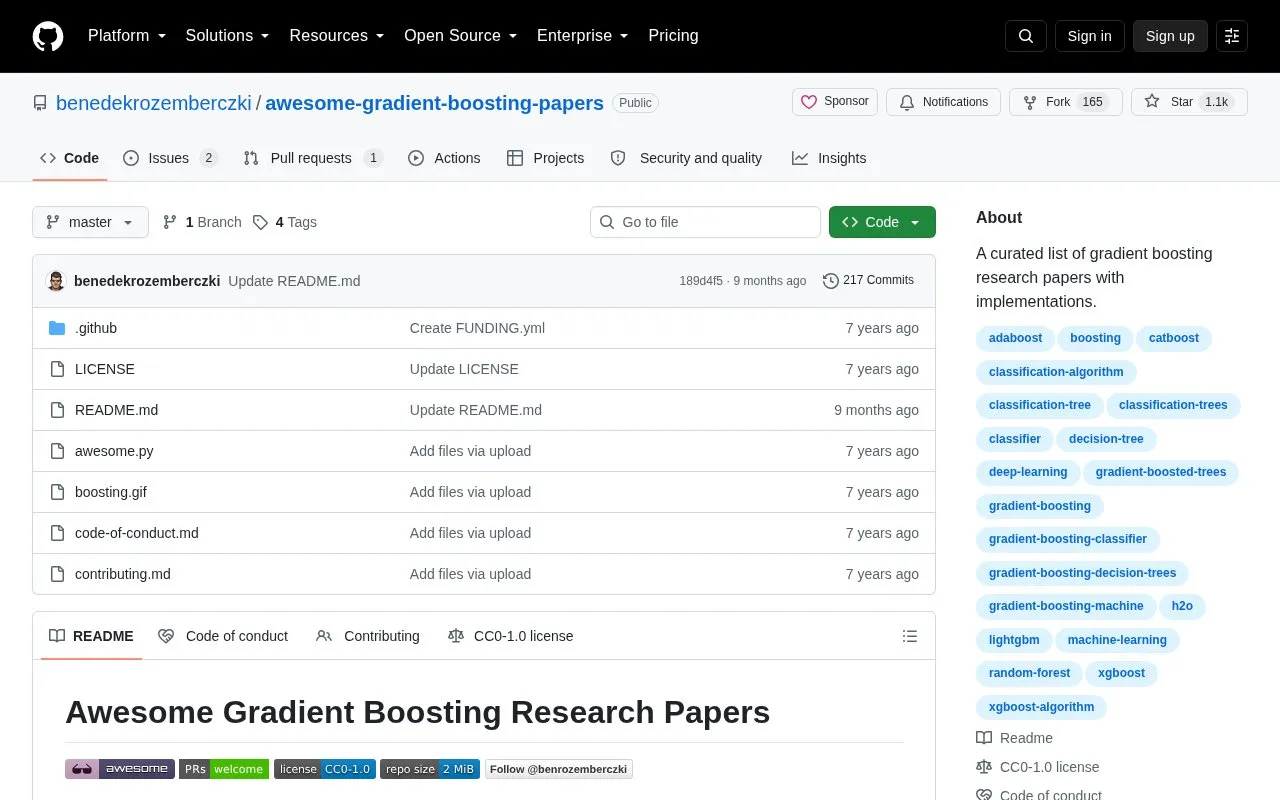The image size is (1280, 800).
Task: Fork the repository
Action: 1066,102
